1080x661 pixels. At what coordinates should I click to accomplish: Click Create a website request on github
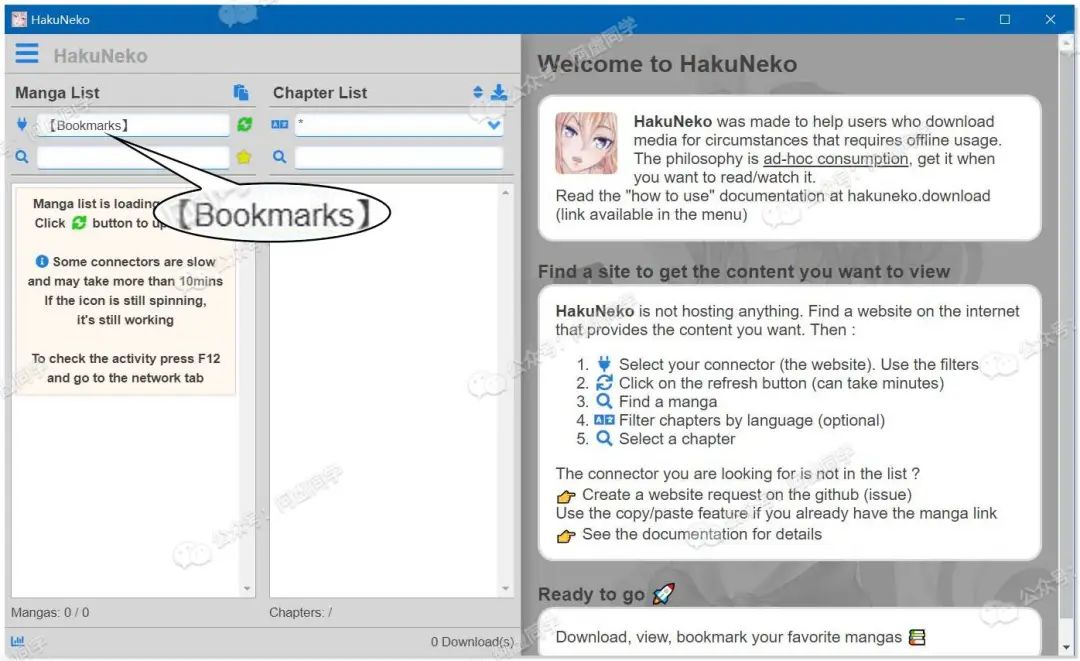click(x=747, y=494)
